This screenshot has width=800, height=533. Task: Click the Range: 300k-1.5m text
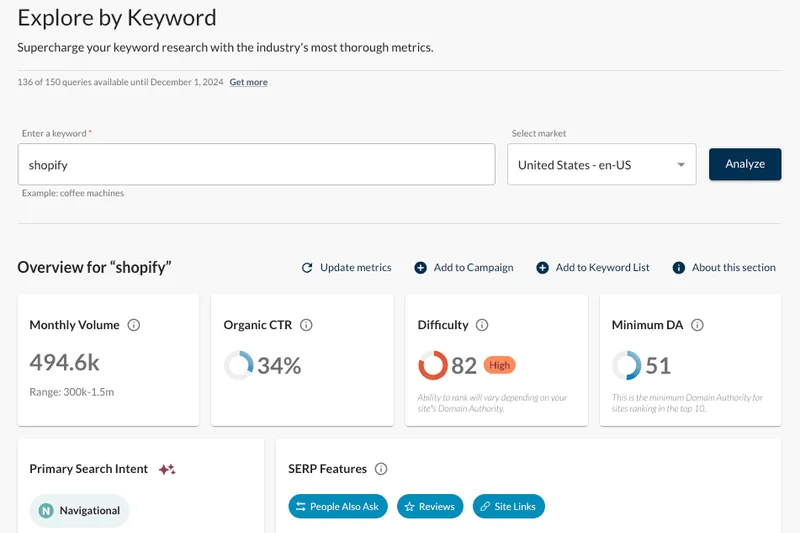[x=72, y=392]
